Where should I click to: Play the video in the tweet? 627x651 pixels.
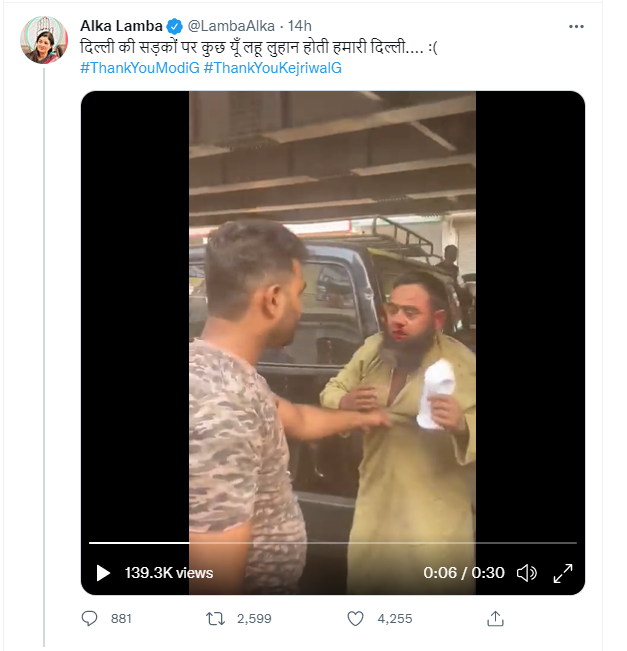(x=103, y=573)
